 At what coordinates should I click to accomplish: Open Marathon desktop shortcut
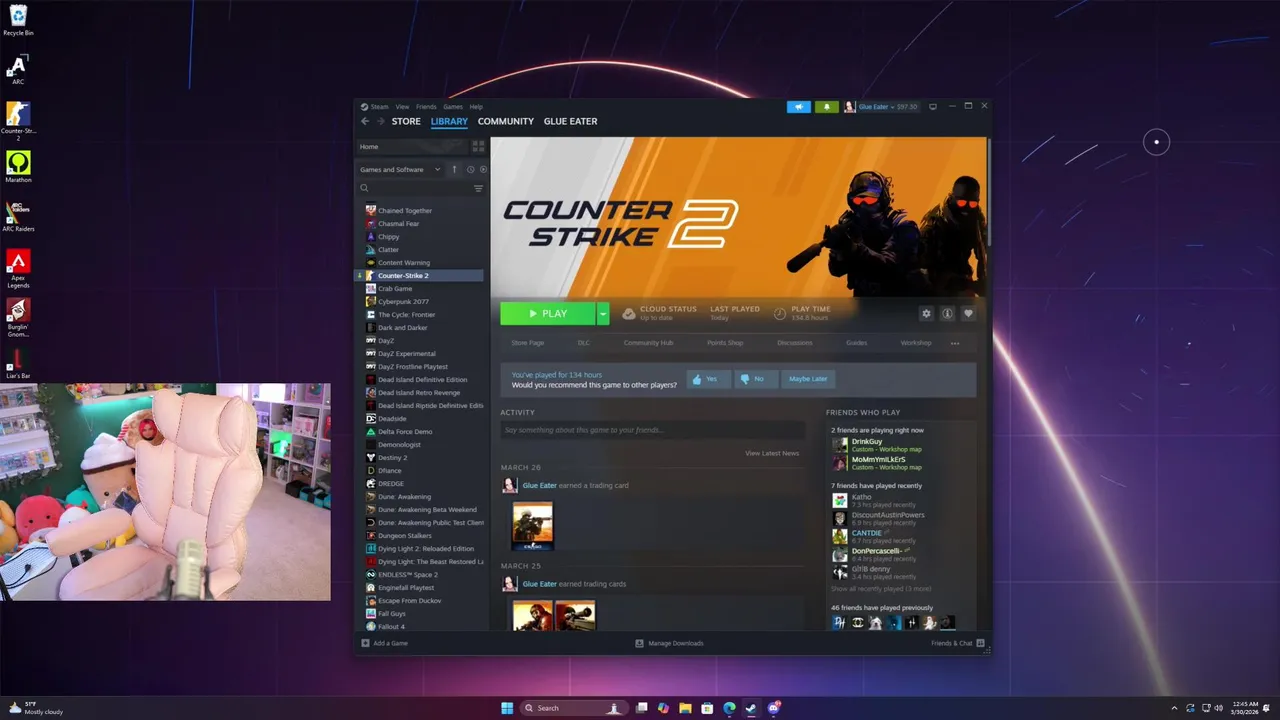[18, 167]
